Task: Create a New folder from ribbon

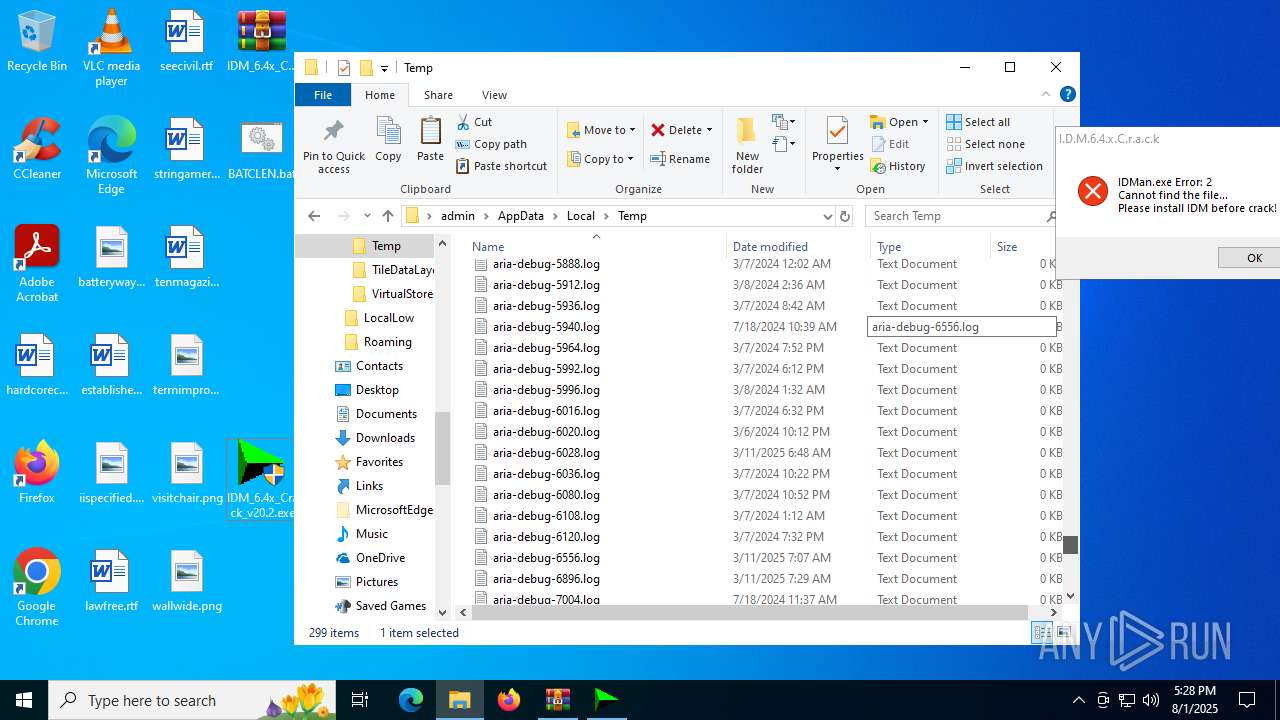Action: click(x=747, y=146)
